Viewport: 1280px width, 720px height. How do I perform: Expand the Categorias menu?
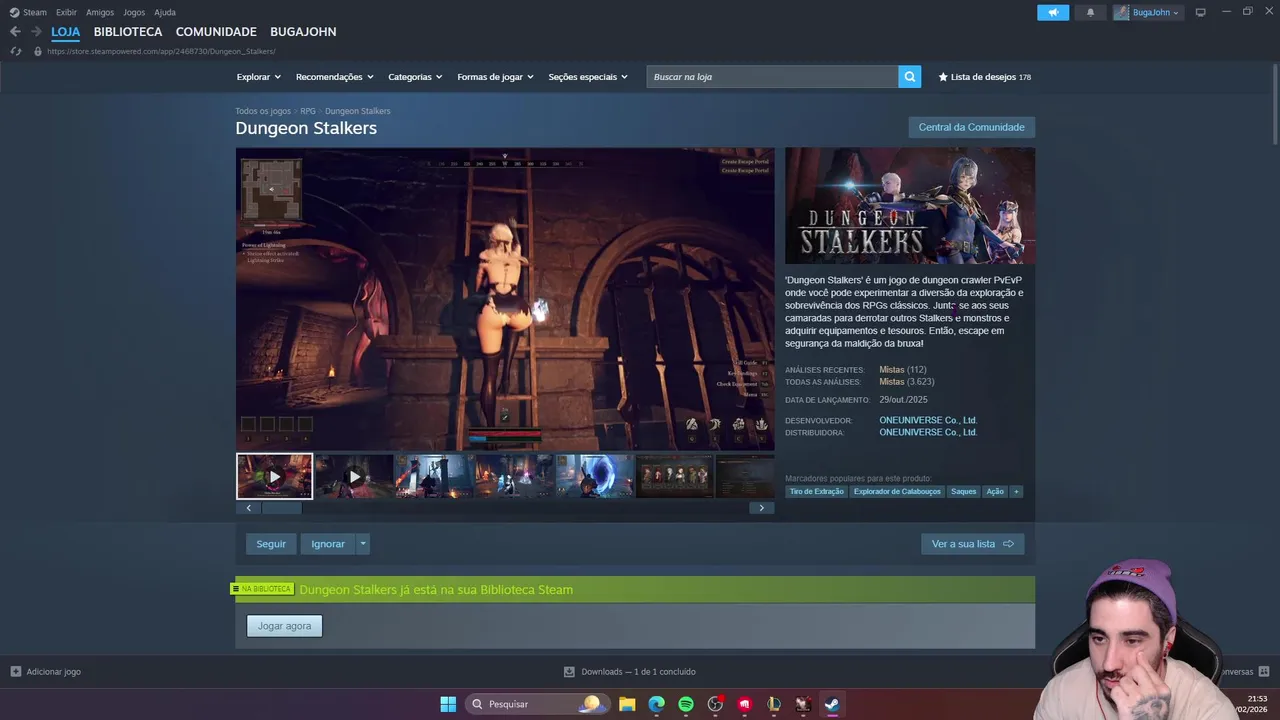click(415, 77)
